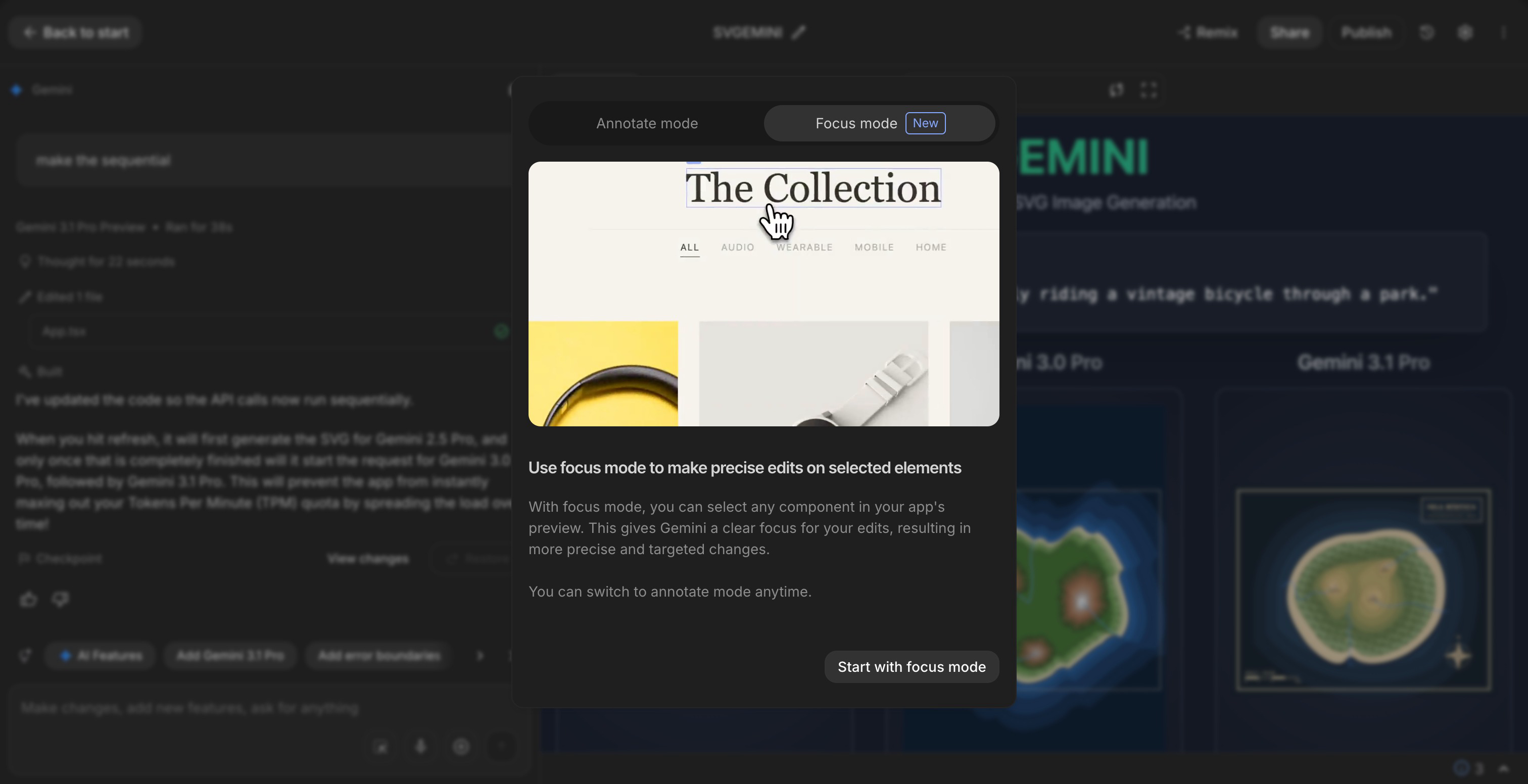This screenshot has height=784, width=1528.
Task: Reload the app preview
Action: [x=1116, y=89]
